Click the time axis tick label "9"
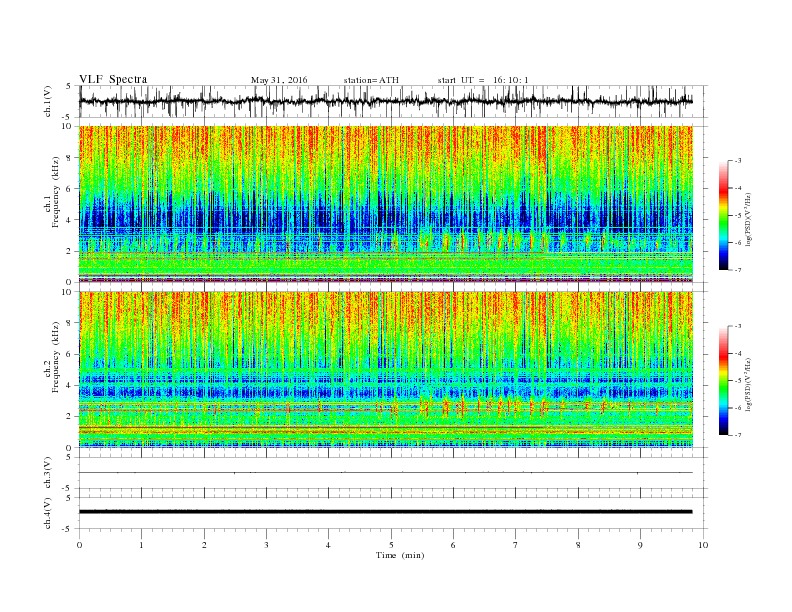792x612 pixels. (x=640, y=545)
